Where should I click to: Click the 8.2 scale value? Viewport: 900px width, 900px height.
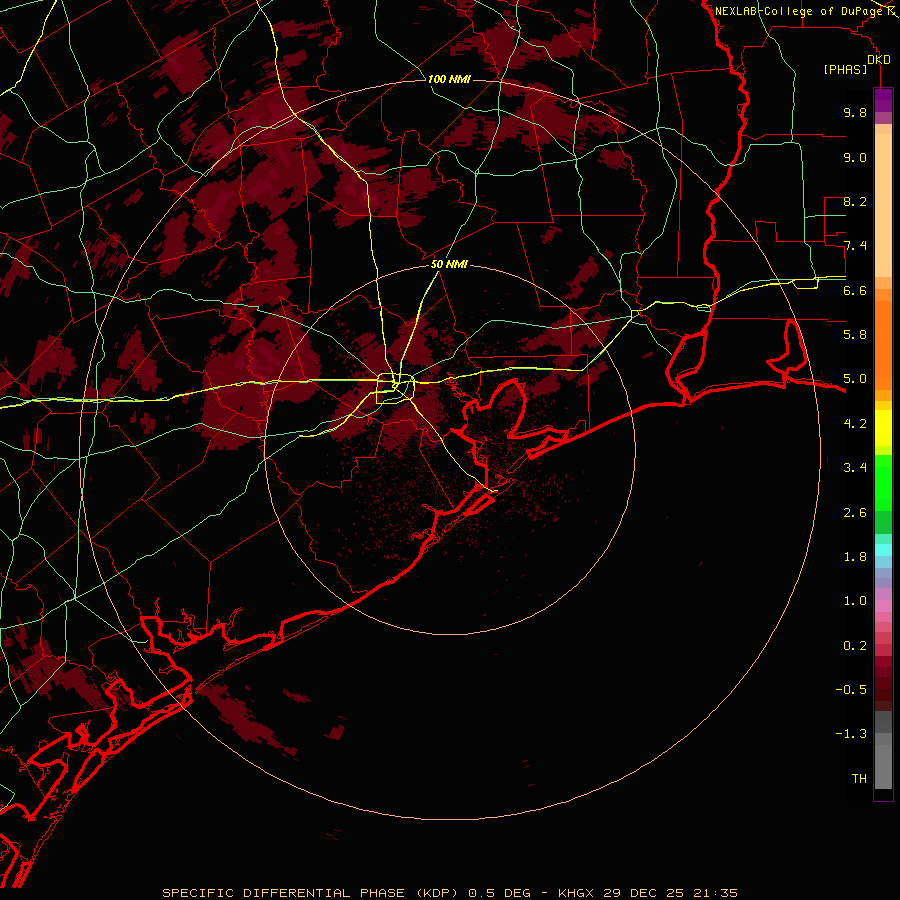click(855, 201)
